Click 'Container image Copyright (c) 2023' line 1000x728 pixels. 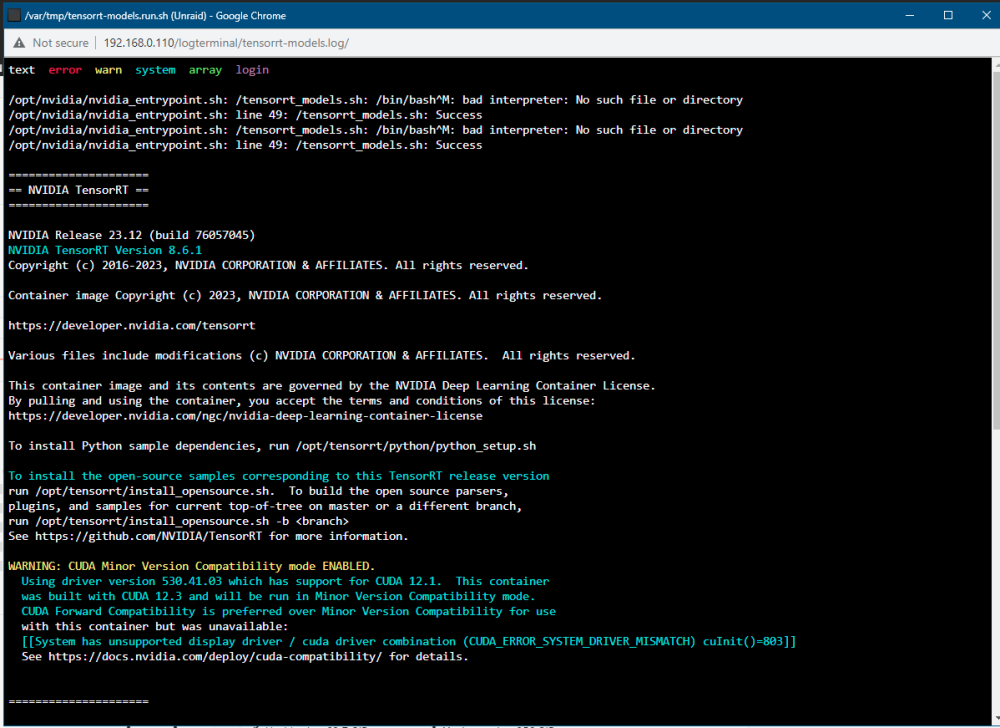[x=305, y=295]
